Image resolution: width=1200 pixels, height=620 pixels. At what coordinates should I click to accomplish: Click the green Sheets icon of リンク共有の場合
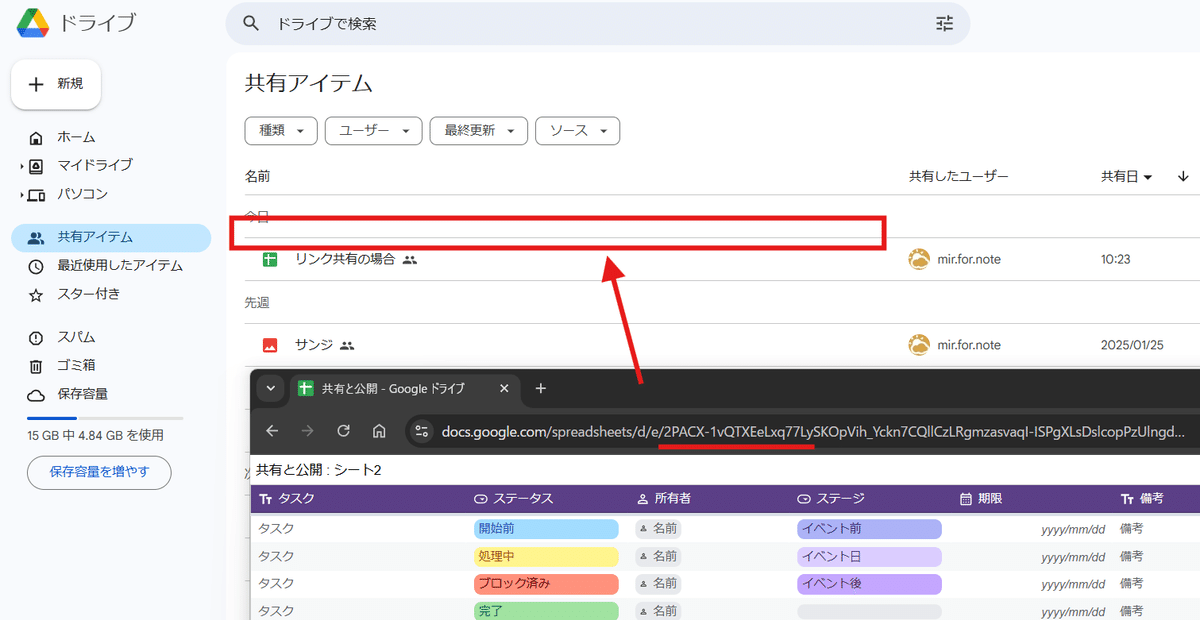pos(269,260)
